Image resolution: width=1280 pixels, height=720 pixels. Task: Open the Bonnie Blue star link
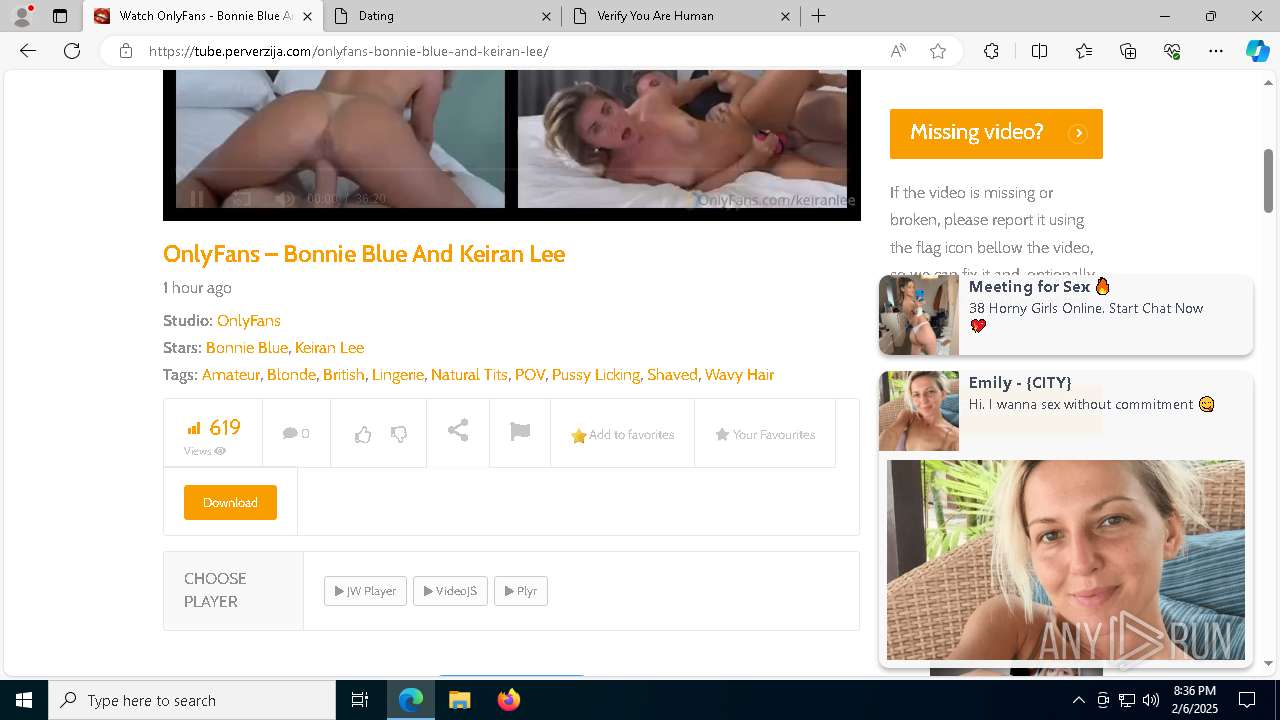[x=246, y=347]
